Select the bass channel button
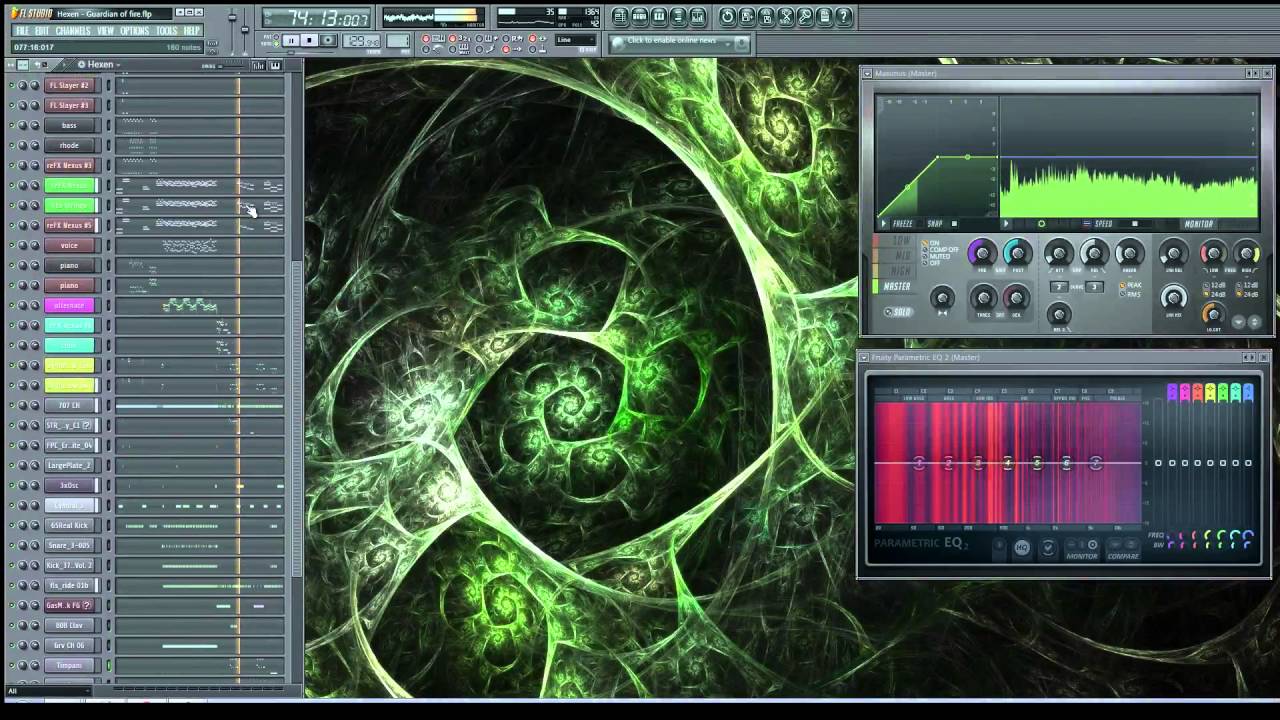This screenshot has height=720, width=1280. (x=69, y=125)
